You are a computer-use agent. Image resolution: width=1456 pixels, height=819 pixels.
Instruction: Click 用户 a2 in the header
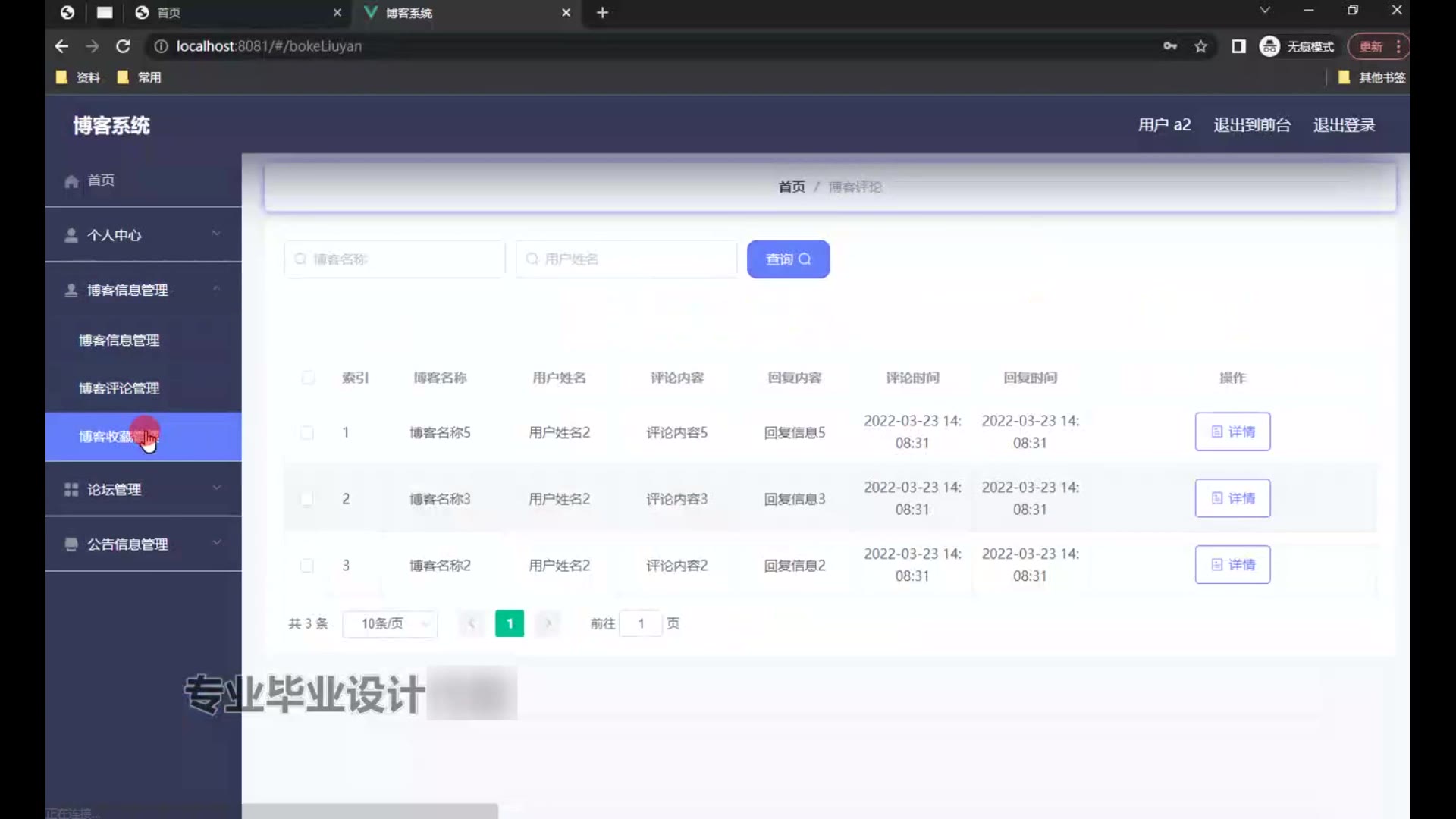coord(1164,125)
